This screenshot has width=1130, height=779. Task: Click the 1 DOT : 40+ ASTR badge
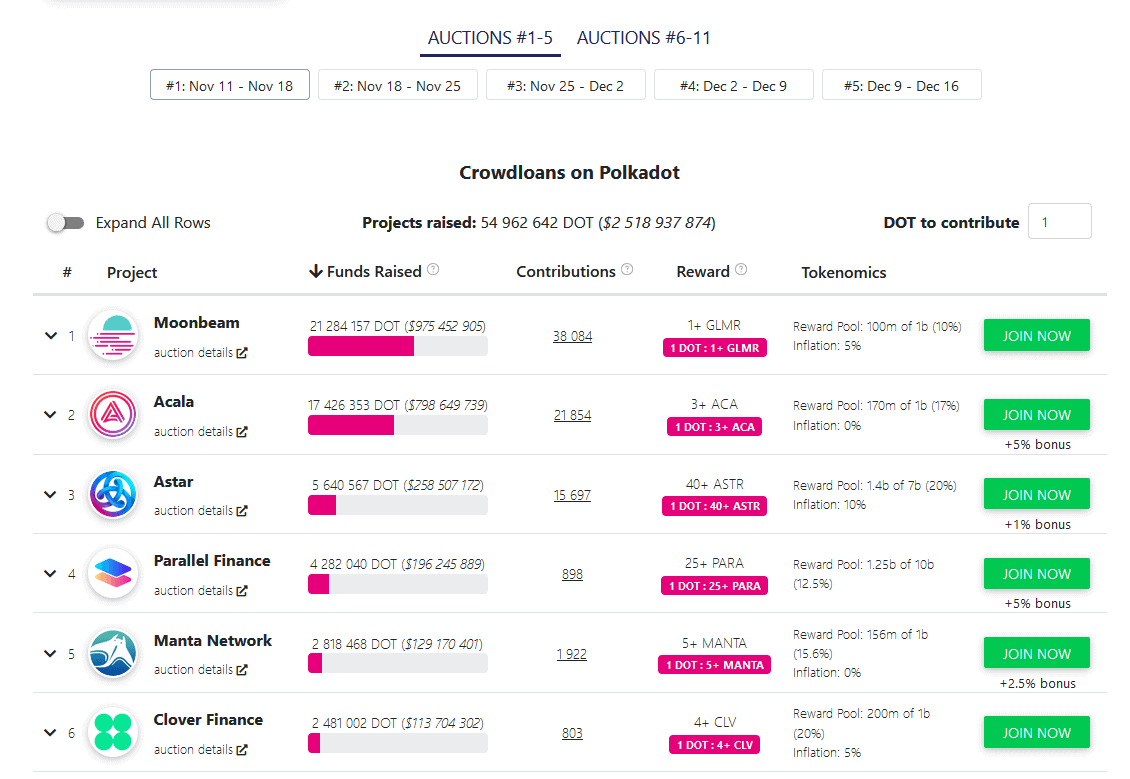pyautogui.click(x=715, y=507)
